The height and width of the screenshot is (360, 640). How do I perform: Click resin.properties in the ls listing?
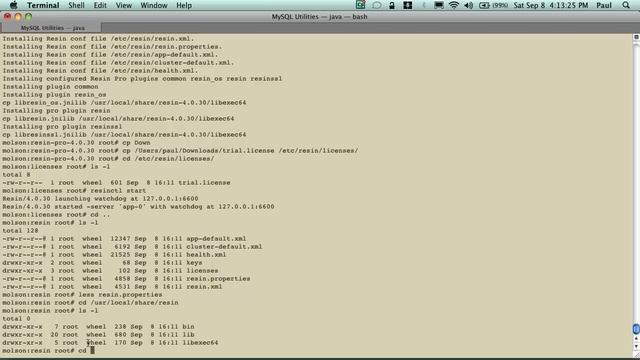pos(218,278)
